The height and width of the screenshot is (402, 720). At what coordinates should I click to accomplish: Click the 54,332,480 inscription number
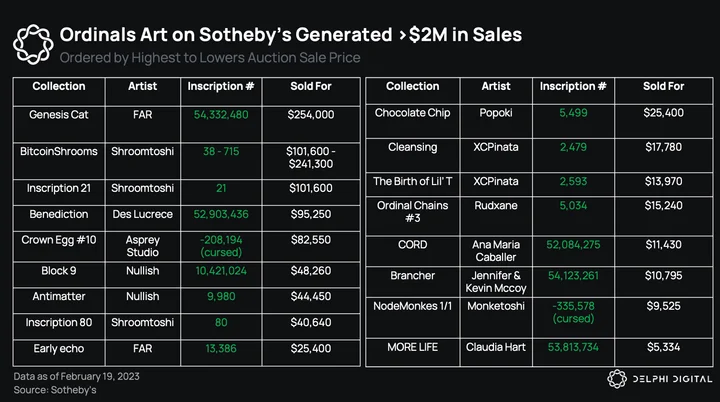pyautogui.click(x=221, y=115)
